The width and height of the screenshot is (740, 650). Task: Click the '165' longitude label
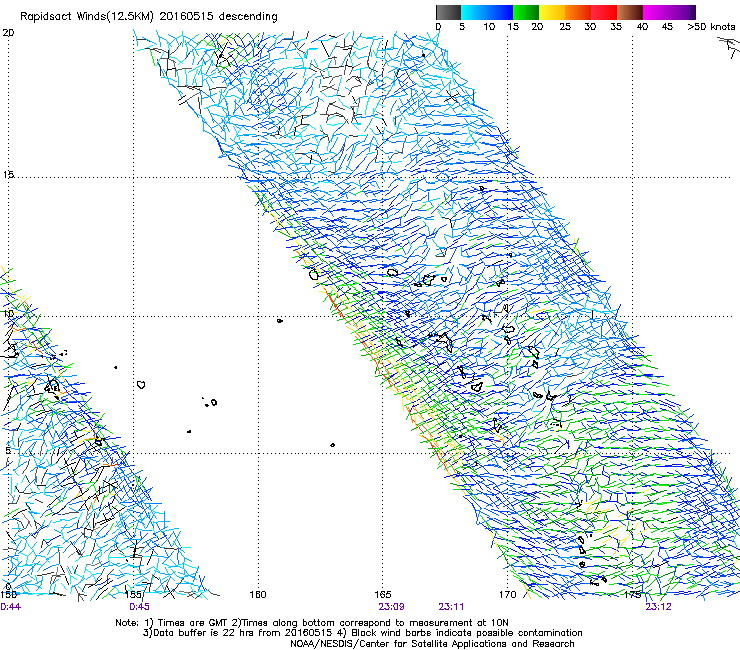tap(383, 595)
